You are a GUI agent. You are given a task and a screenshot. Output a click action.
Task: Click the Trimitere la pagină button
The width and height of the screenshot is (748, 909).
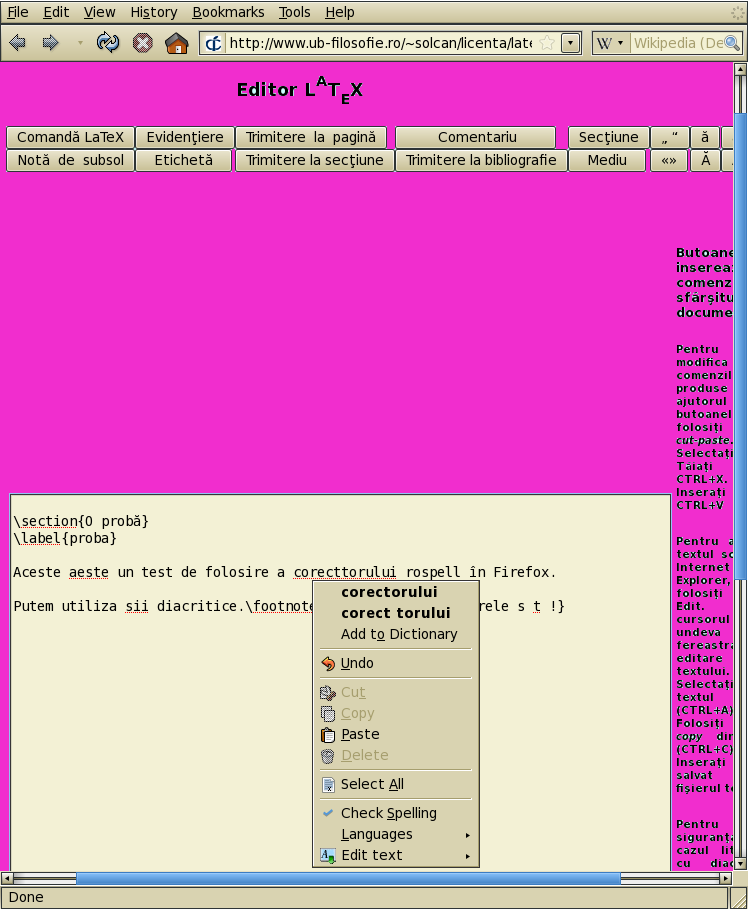click(x=311, y=137)
